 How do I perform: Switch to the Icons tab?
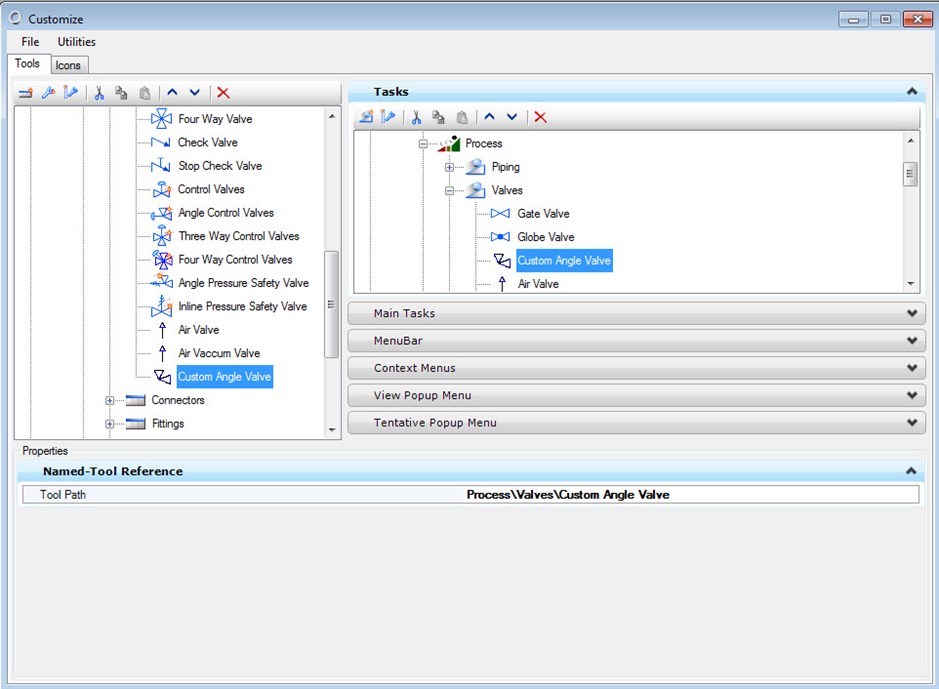pyautogui.click(x=68, y=64)
